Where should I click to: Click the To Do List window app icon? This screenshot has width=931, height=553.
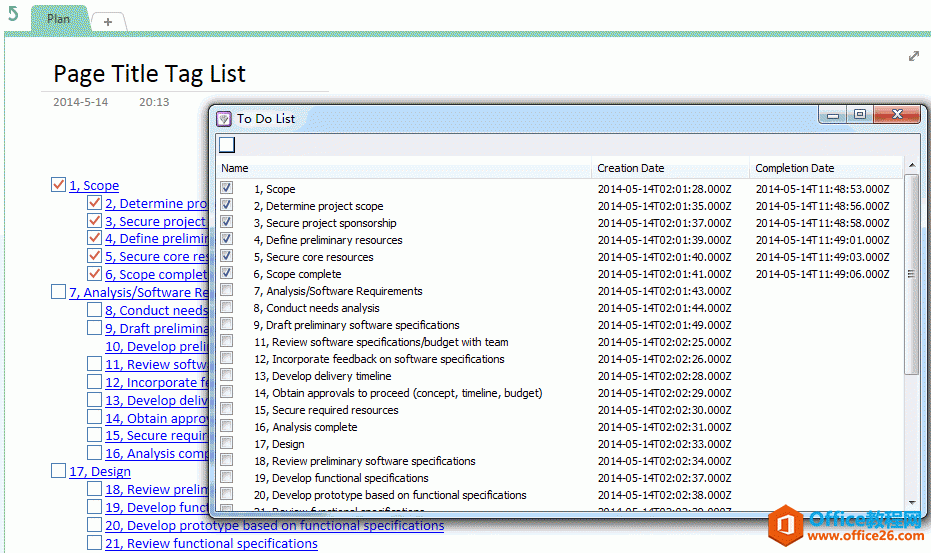click(224, 118)
